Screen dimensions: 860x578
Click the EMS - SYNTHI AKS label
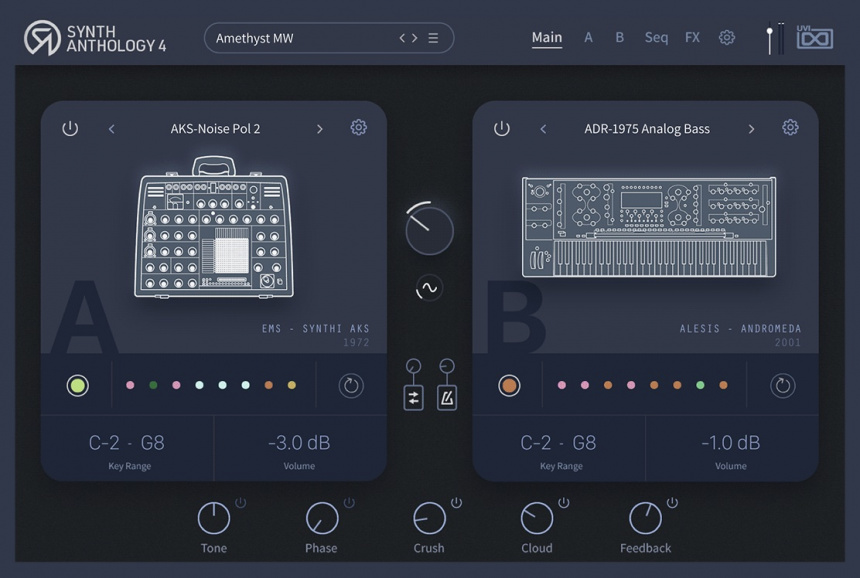(315, 328)
